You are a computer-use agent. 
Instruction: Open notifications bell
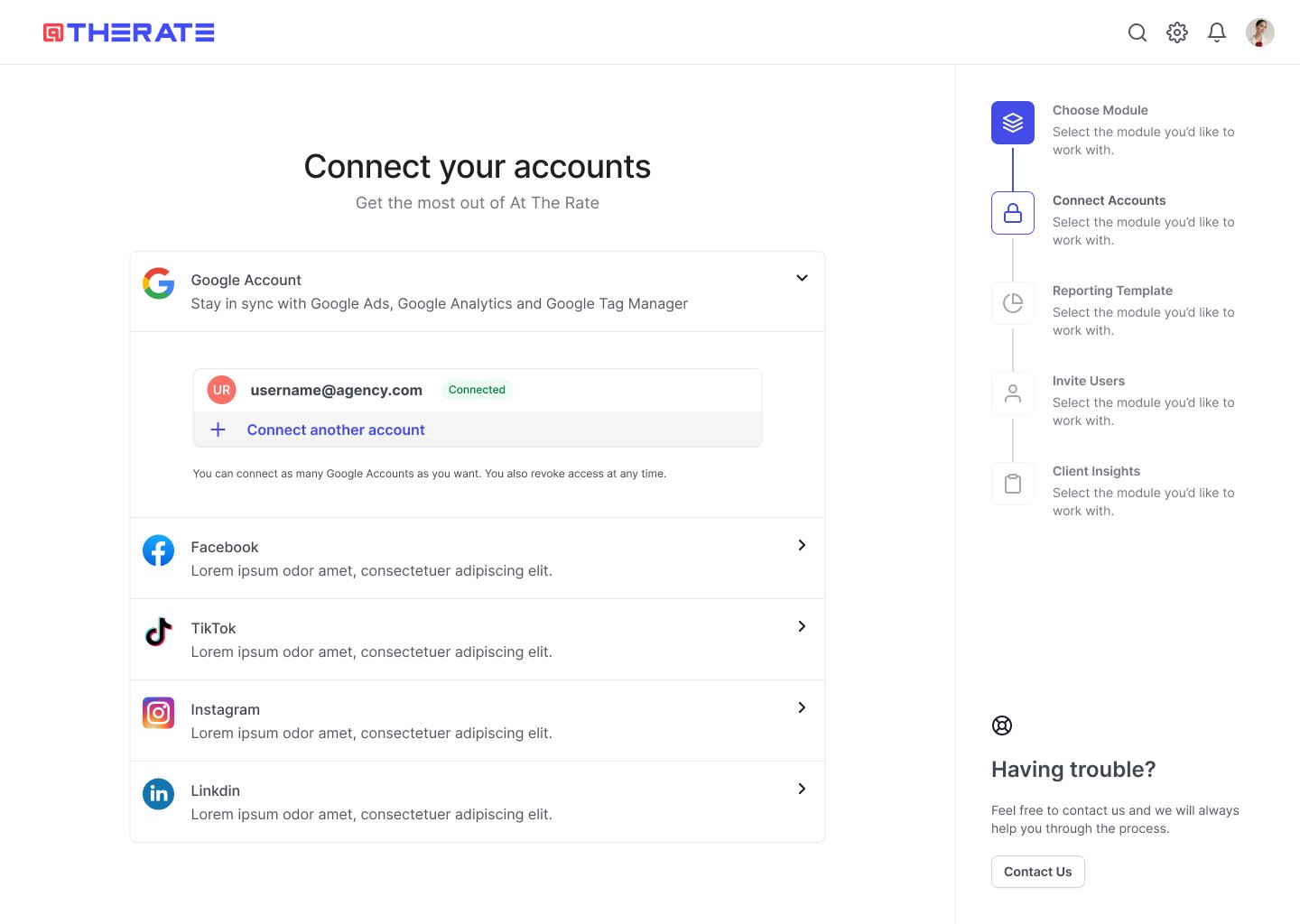point(1217,32)
